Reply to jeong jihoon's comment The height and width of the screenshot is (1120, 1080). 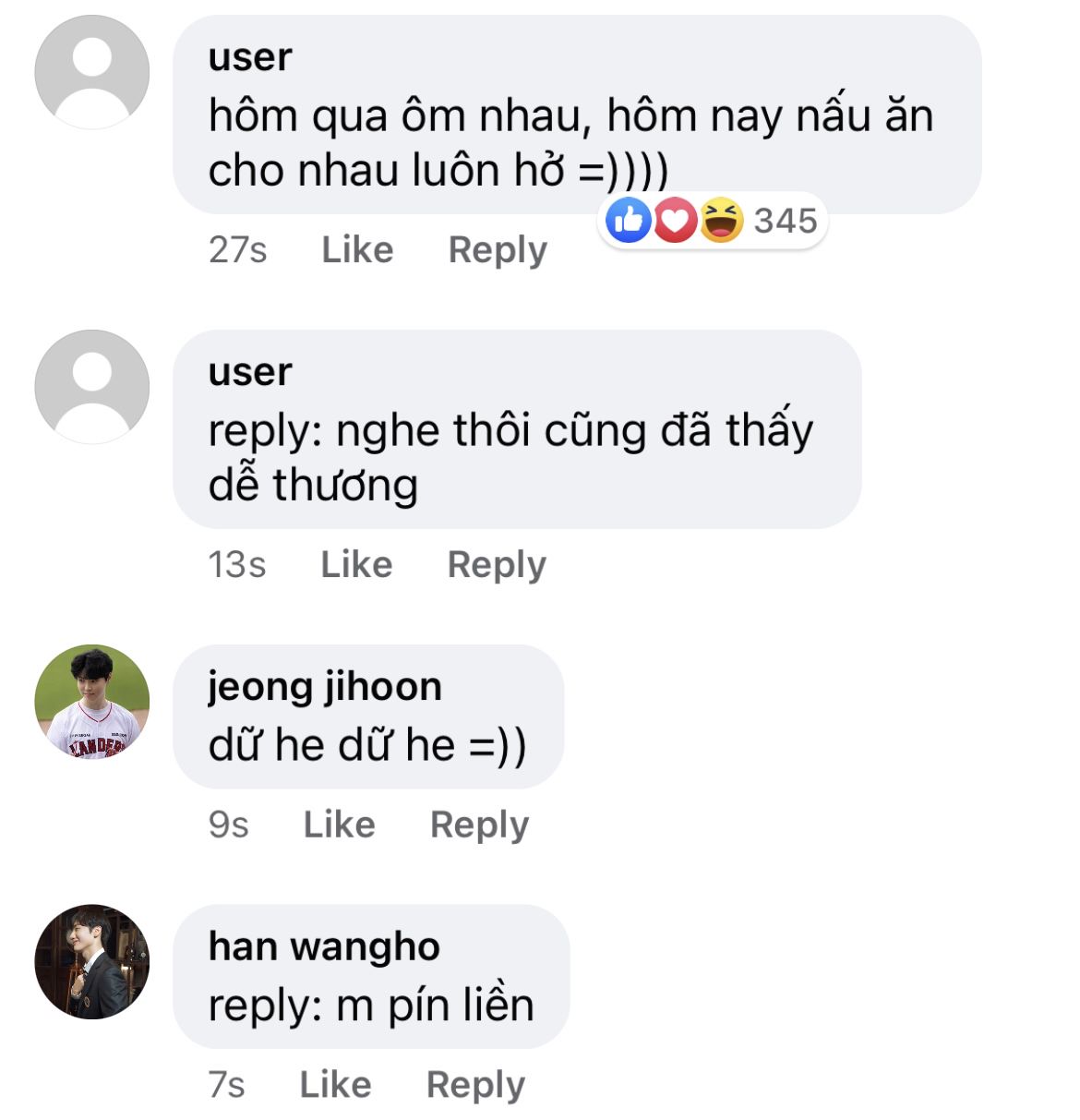click(x=479, y=825)
